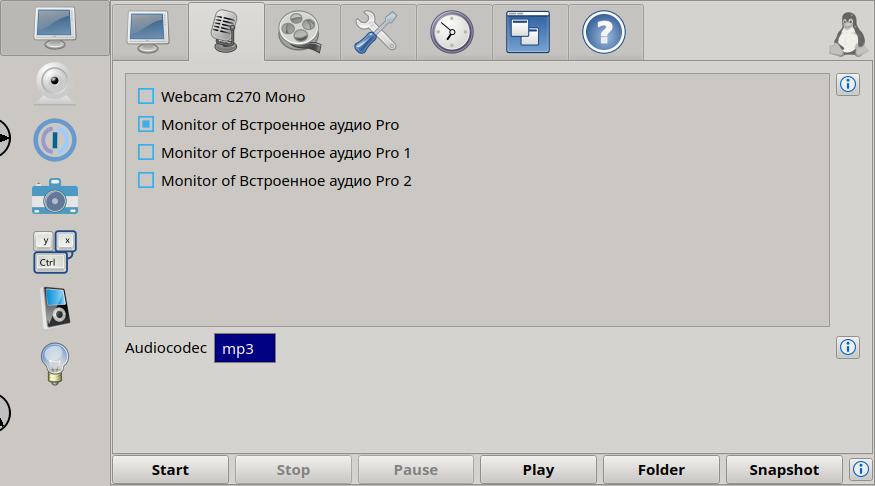This screenshot has height=486, width=875.
Task: Switch to the film reel video tab
Action: coord(301,32)
